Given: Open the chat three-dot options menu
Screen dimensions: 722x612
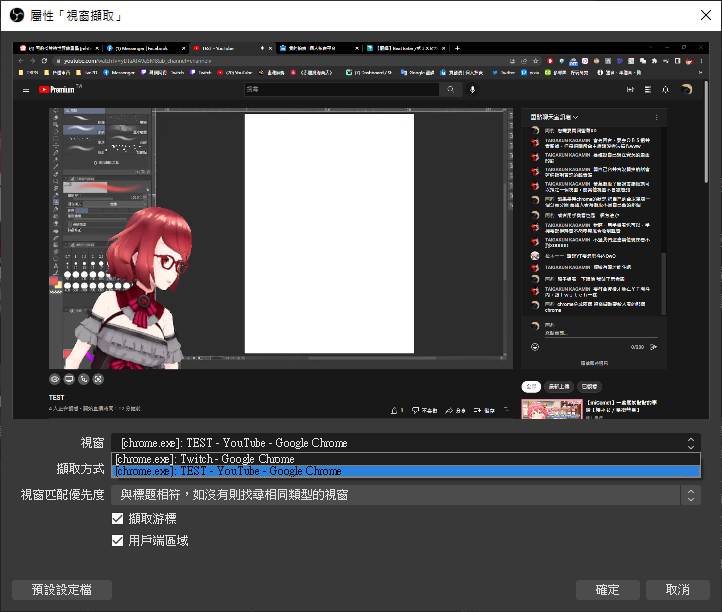Looking at the screenshot, I should click(x=657, y=117).
